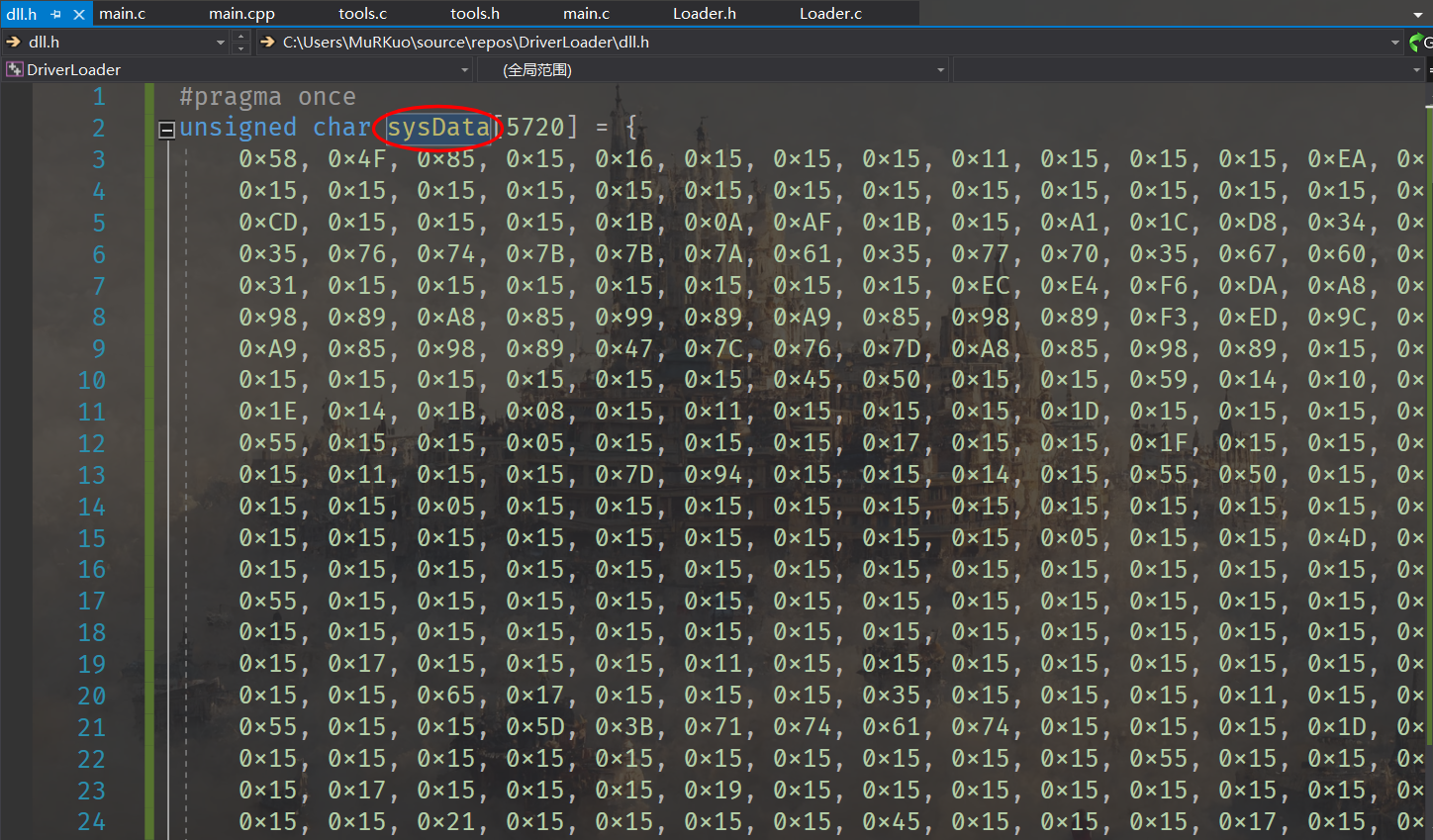
Task: Click the arrow icon beside dll.h in the file box
Action: pos(13,42)
